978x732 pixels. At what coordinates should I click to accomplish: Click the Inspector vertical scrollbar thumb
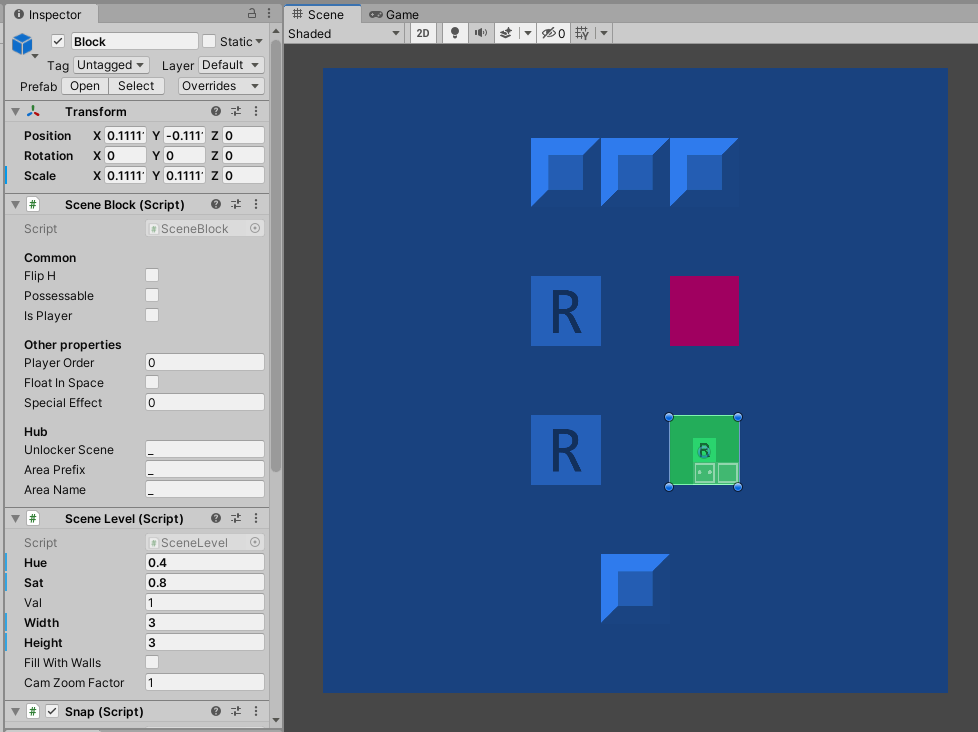[276, 256]
